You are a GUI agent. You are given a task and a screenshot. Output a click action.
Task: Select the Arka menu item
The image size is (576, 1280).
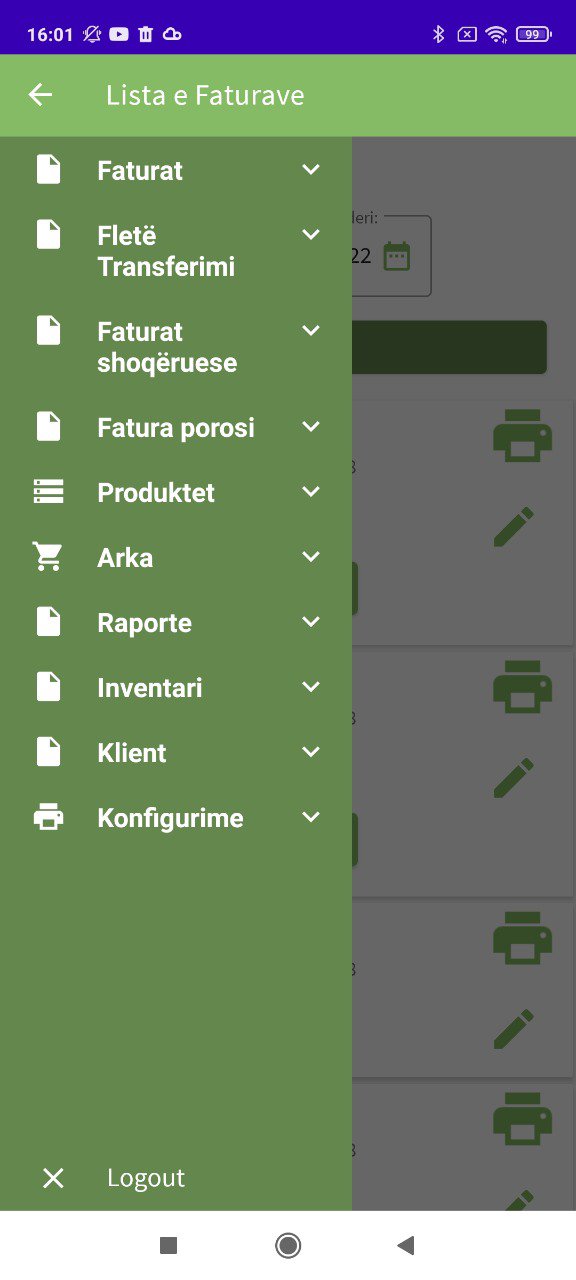[x=176, y=557]
